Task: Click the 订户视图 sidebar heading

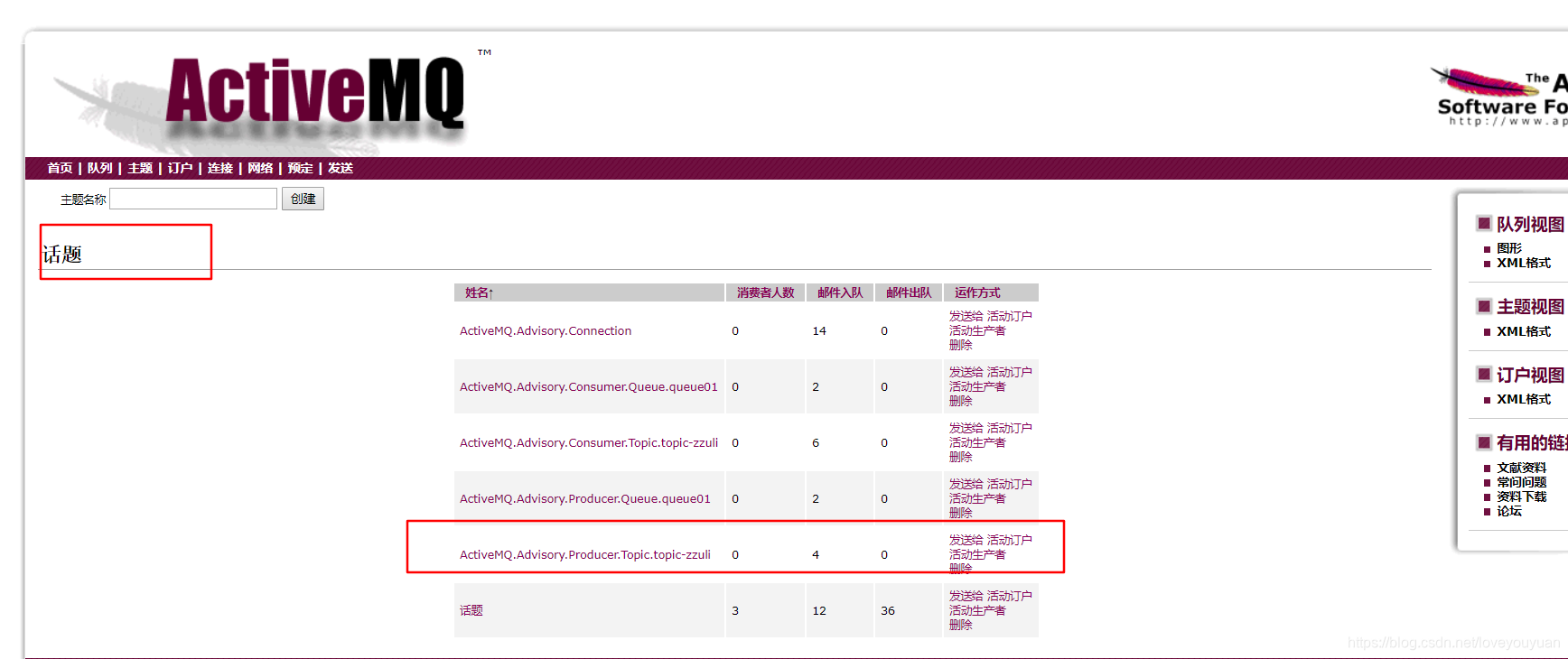Action: point(1530,375)
